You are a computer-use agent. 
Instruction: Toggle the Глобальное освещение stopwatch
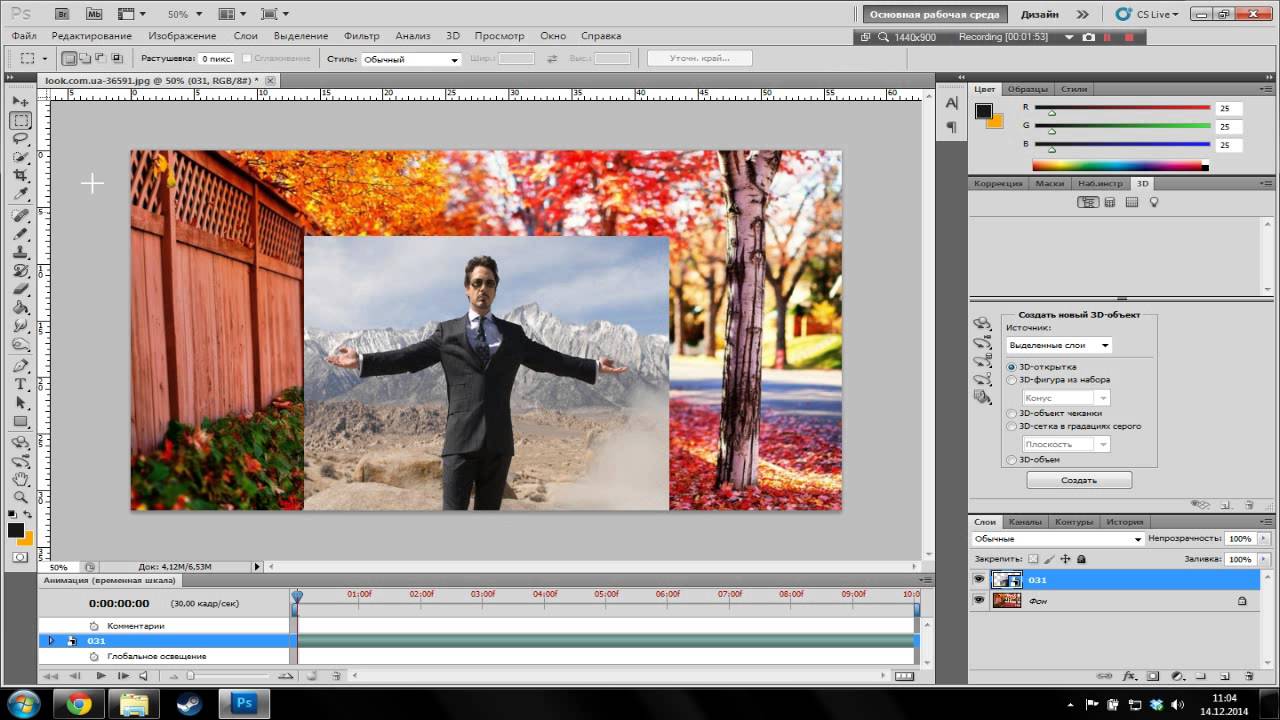94,656
